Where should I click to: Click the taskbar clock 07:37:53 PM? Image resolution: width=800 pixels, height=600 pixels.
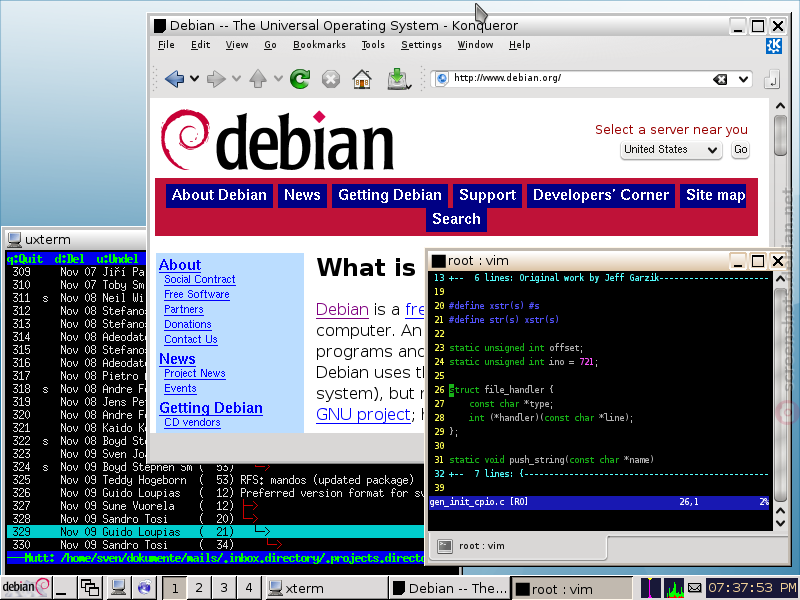752,588
